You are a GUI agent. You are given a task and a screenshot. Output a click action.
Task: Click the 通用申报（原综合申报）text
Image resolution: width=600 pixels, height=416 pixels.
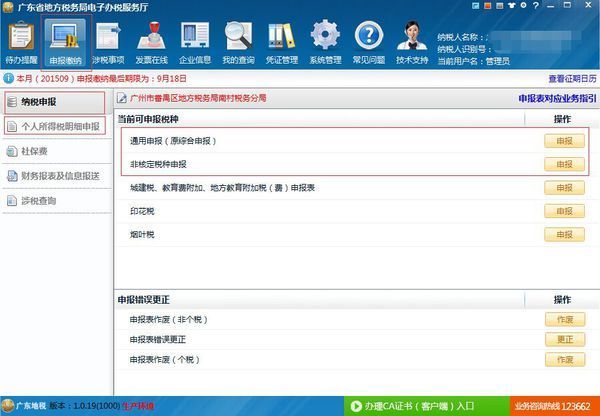point(173,141)
